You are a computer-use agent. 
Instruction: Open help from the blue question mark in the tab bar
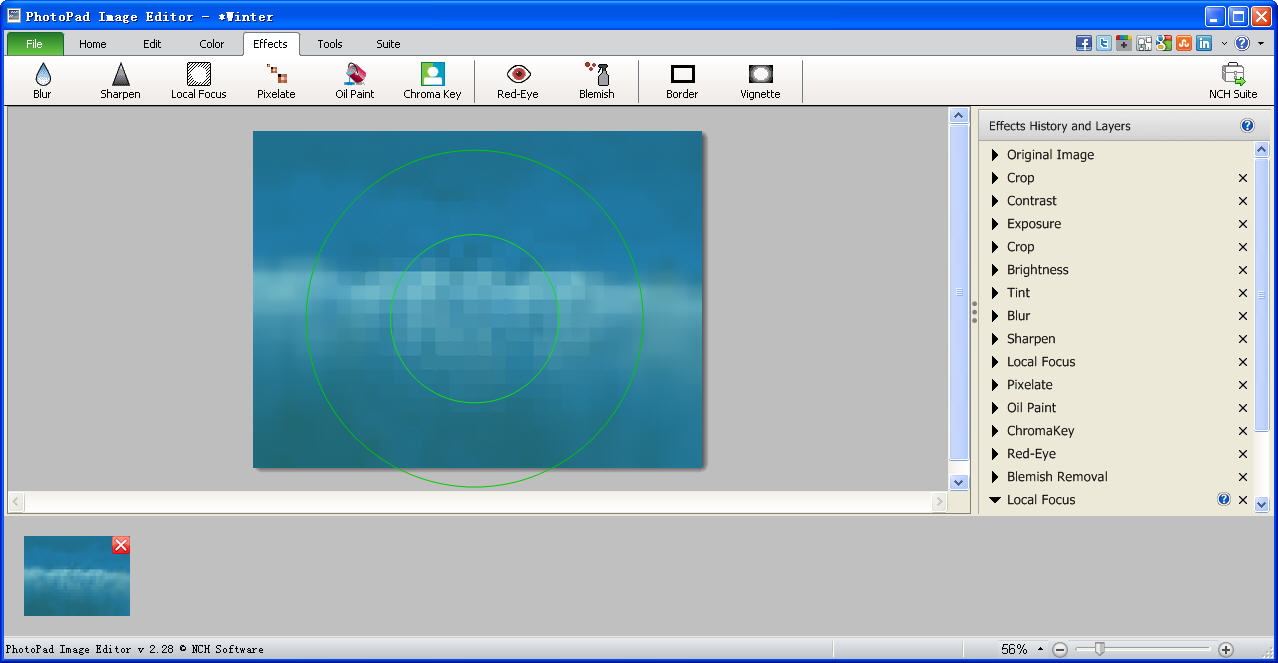[x=1243, y=43]
